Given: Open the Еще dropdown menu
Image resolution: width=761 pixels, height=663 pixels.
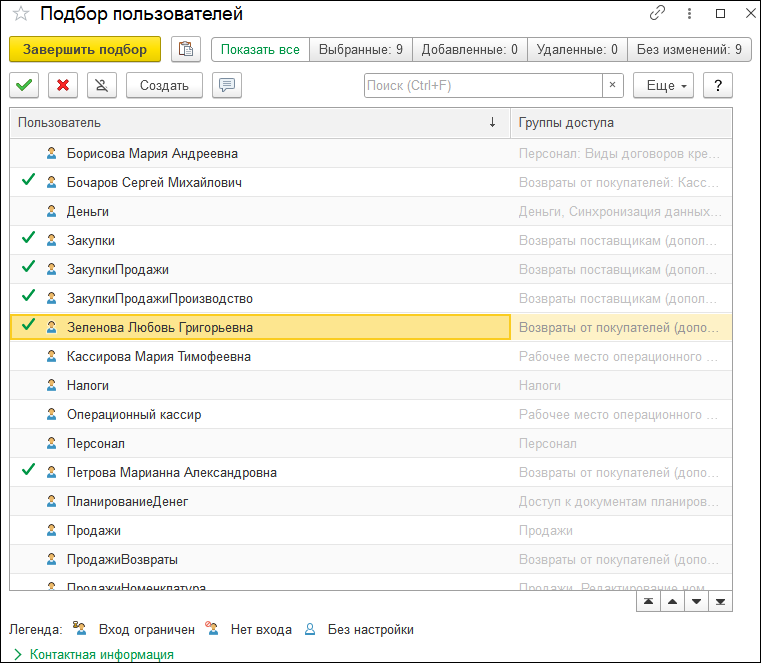Looking at the screenshot, I should (663, 85).
